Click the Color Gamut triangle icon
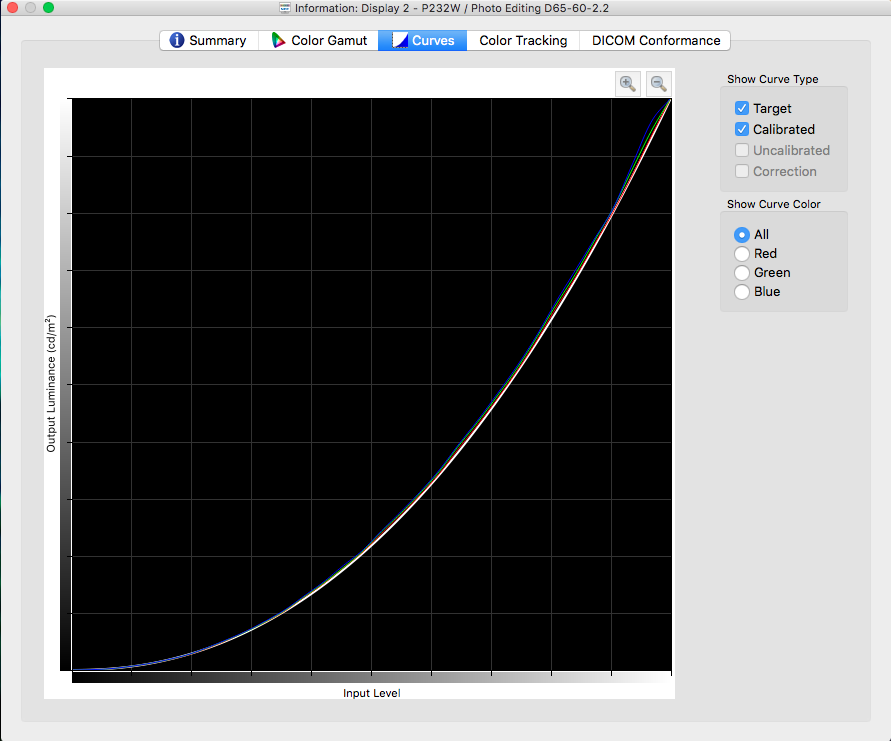 [279, 41]
